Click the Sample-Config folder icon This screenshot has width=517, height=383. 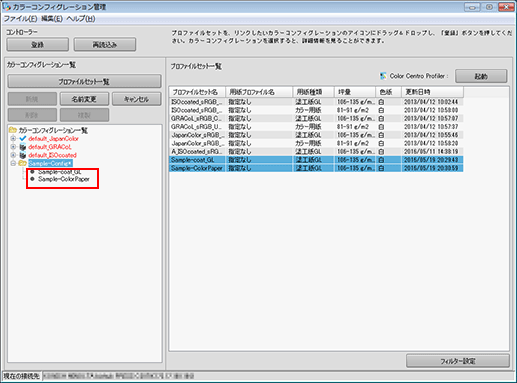coord(23,163)
